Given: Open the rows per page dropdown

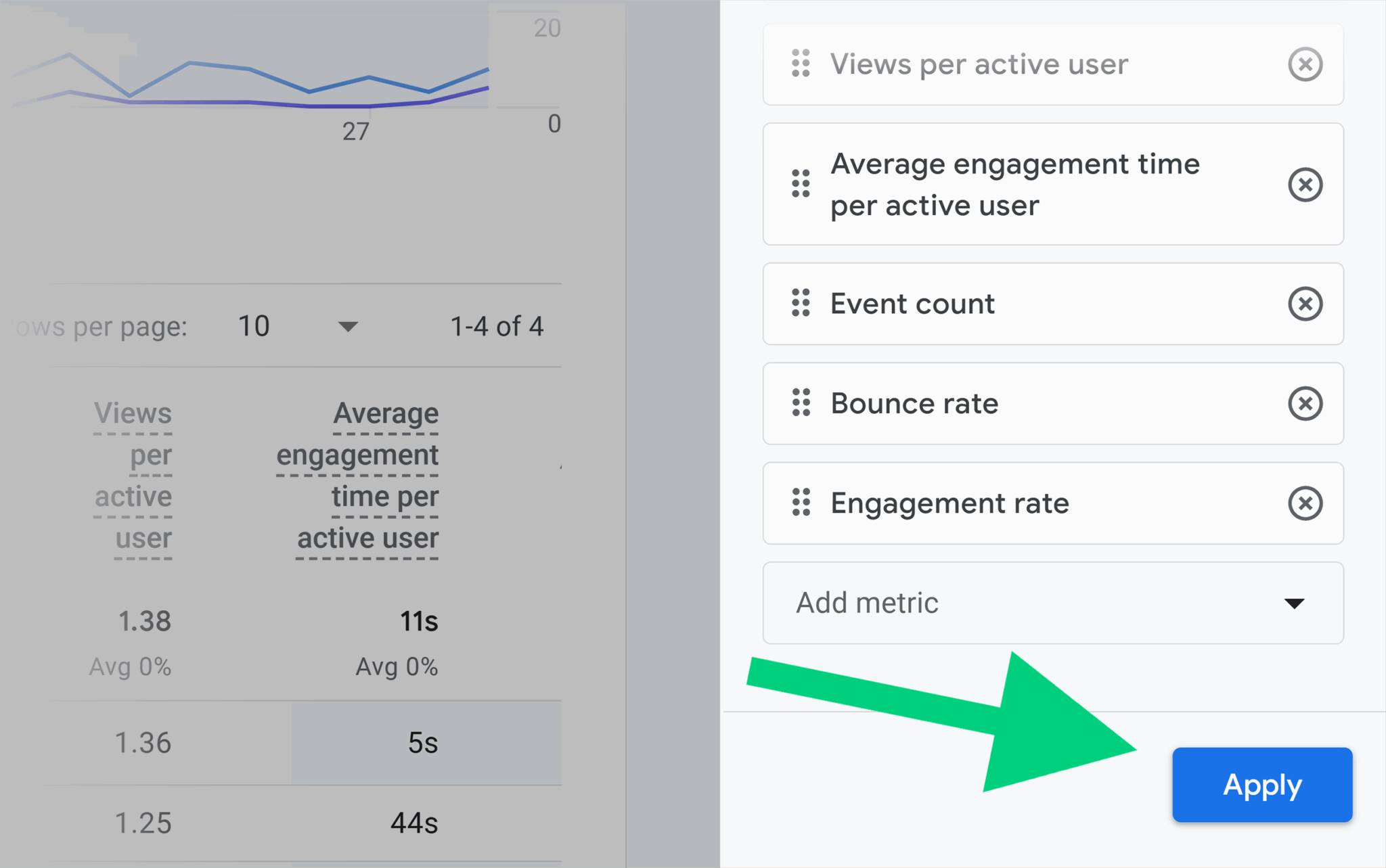Looking at the screenshot, I should (x=298, y=327).
